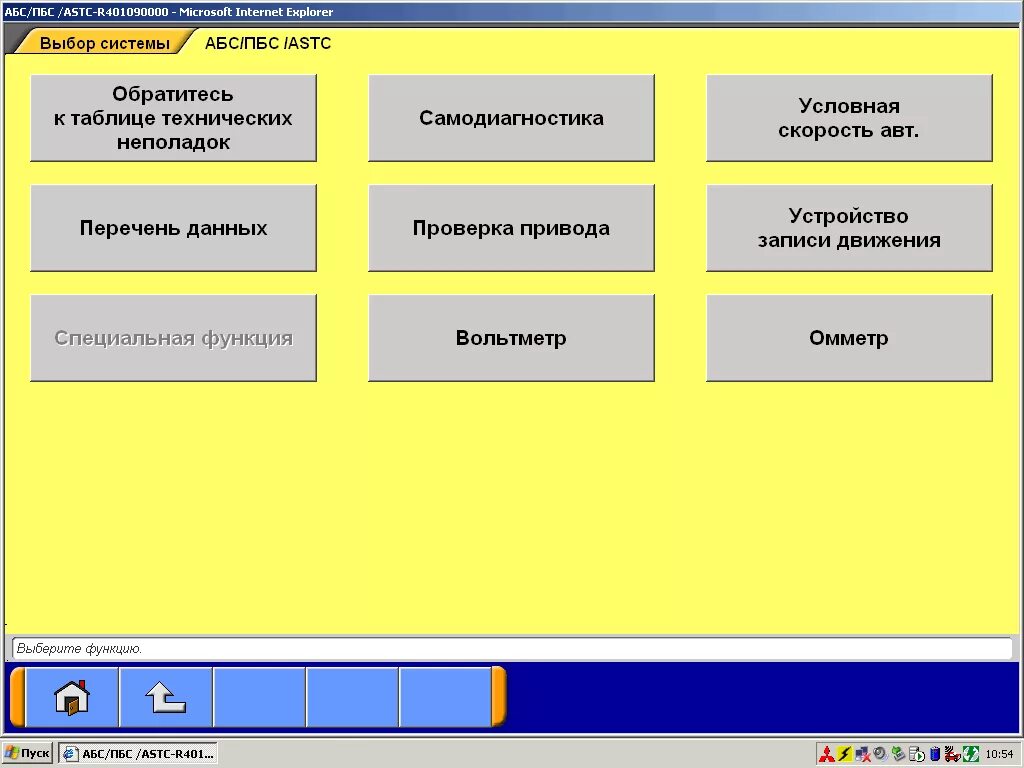Click the green arrows sync tray icon
Image resolution: width=1024 pixels, height=768 pixels.
[x=971, y=754]
